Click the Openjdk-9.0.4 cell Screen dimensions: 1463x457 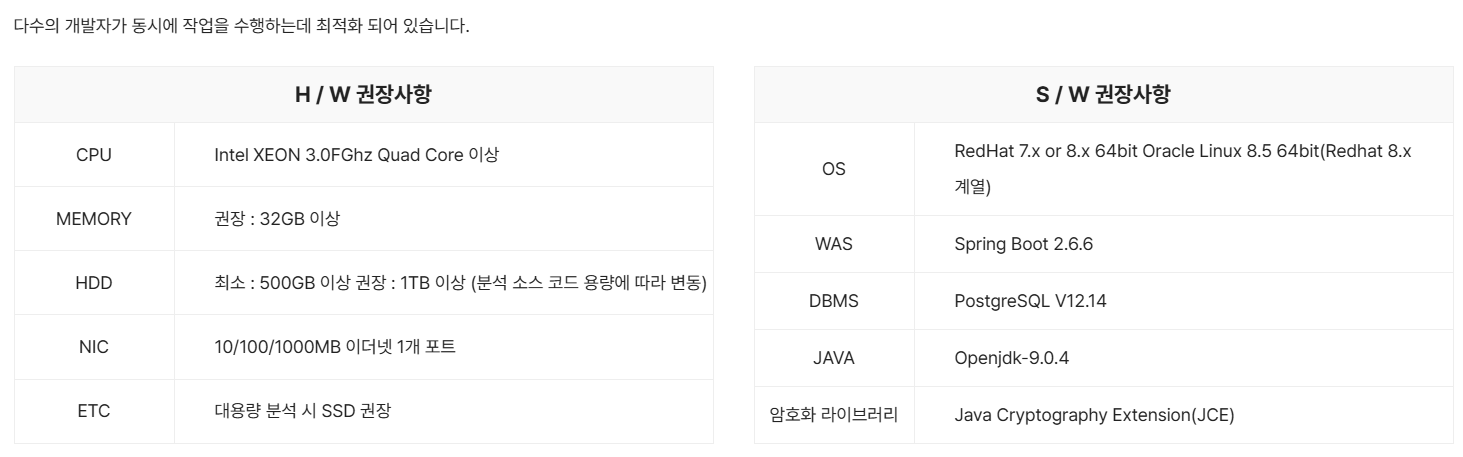[x=1011, y=358]
